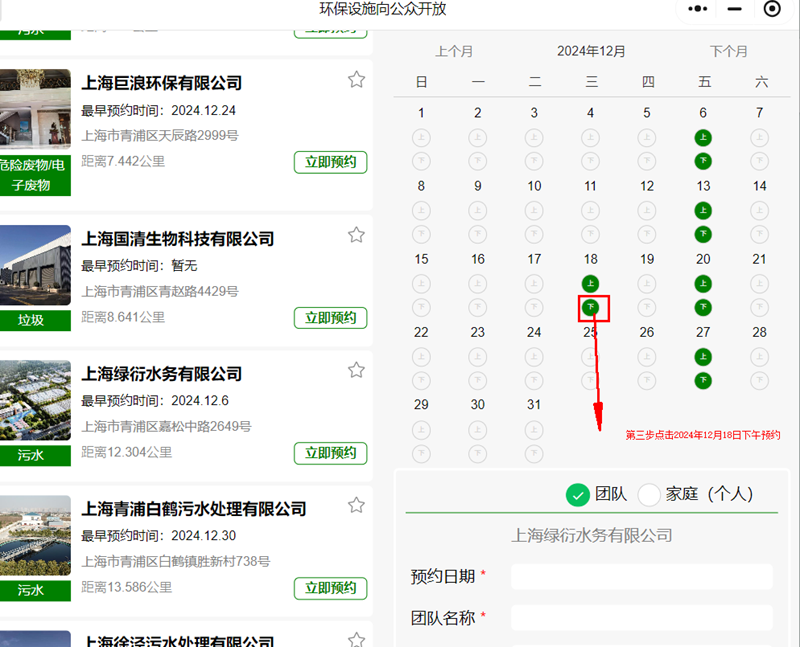Click 最早预约时间：2024.12.30 text
Image resolution: width=800 pixels, height=647 pixels.
click(x=158, y=536)
